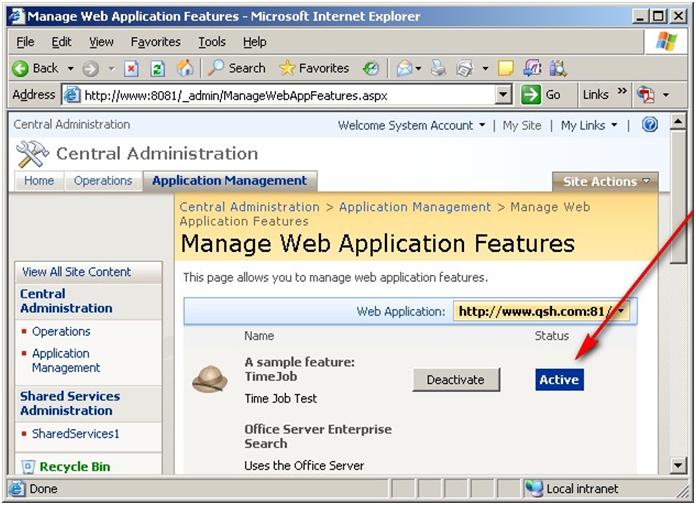This screenshot has height=505, width=696.
Task: Click the address bar URL field
Action: pyautogui.click(x=287, y=95)
